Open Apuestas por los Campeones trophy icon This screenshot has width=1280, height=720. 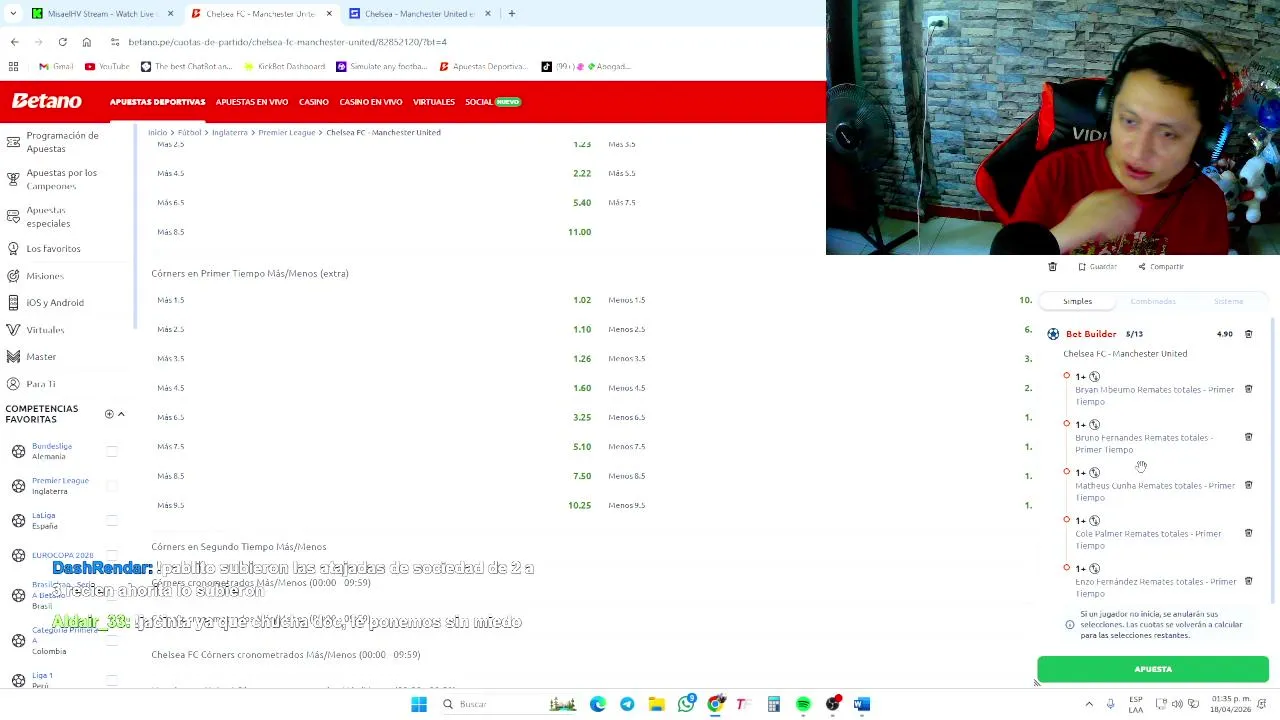(x=13, y=179)
